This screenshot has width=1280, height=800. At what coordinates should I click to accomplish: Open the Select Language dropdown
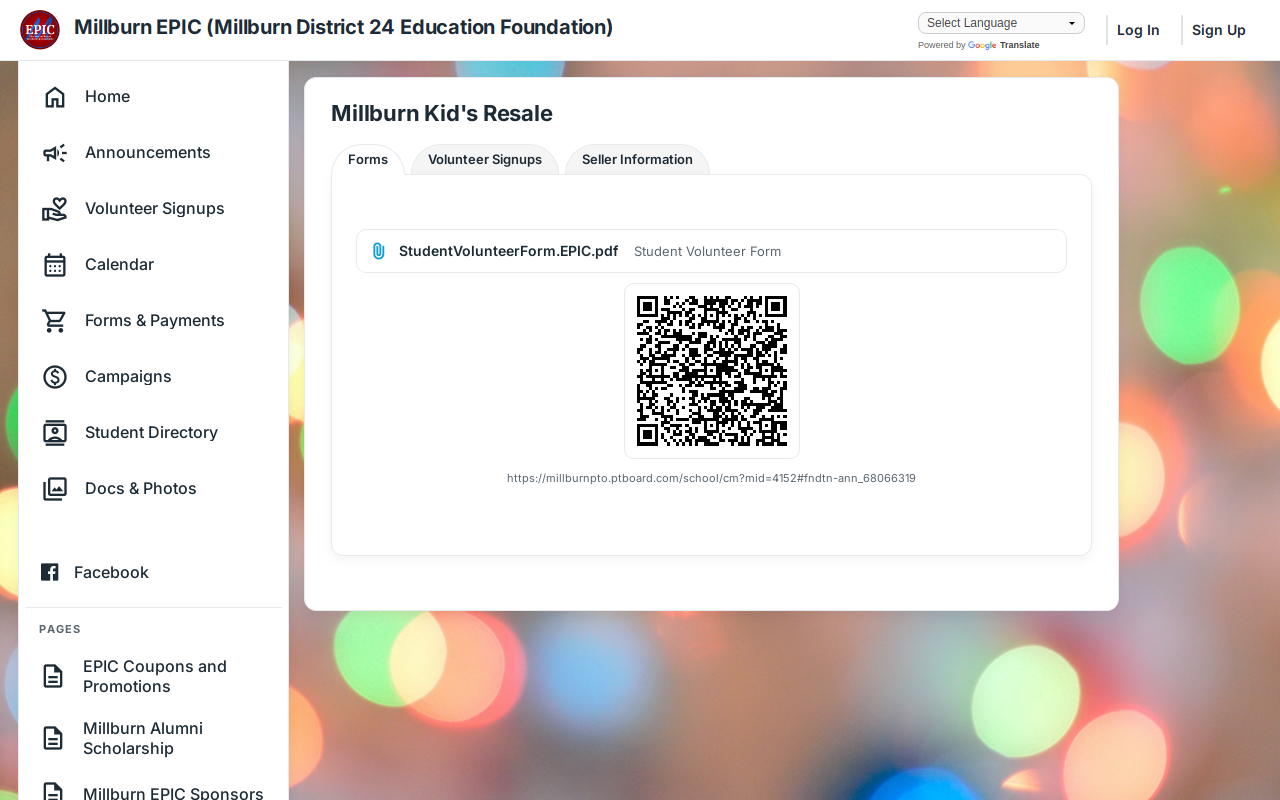pos(1001,23)
